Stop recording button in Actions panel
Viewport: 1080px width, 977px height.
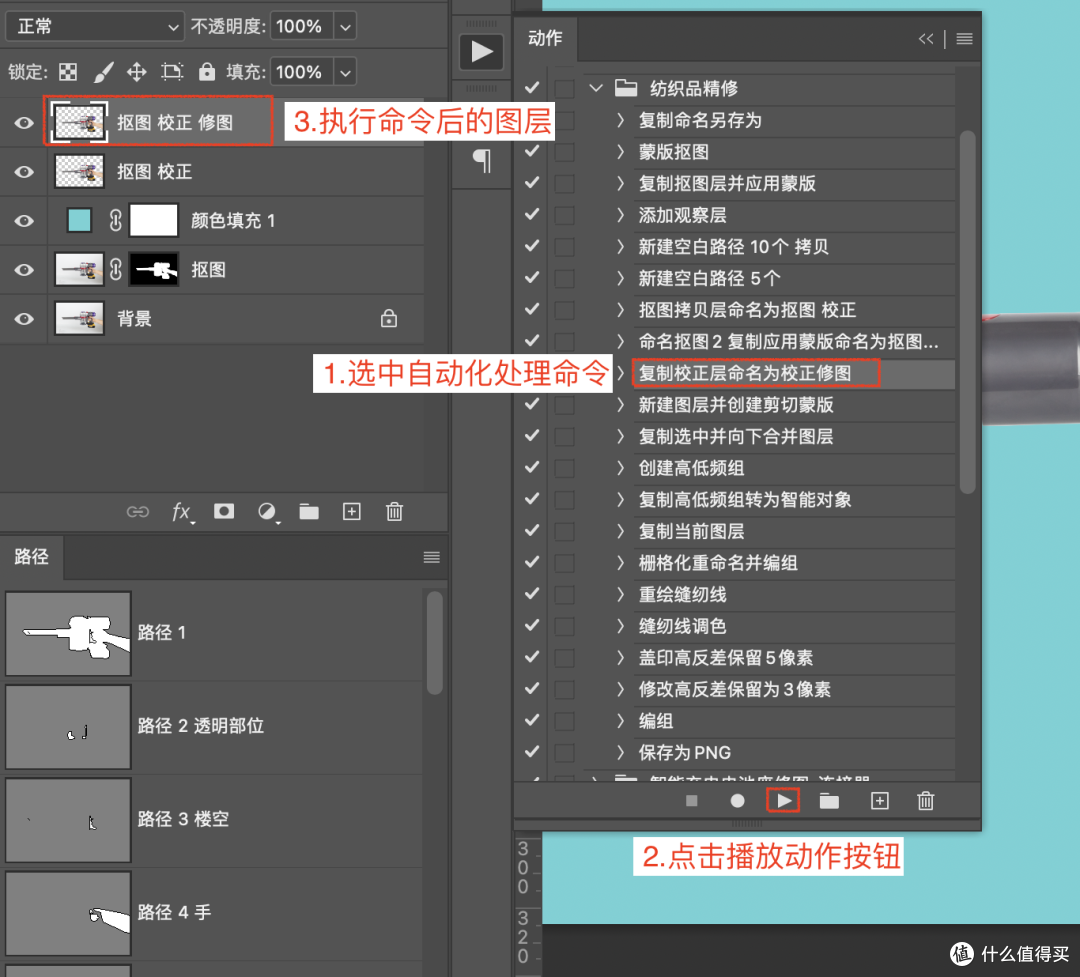(692, 801)
